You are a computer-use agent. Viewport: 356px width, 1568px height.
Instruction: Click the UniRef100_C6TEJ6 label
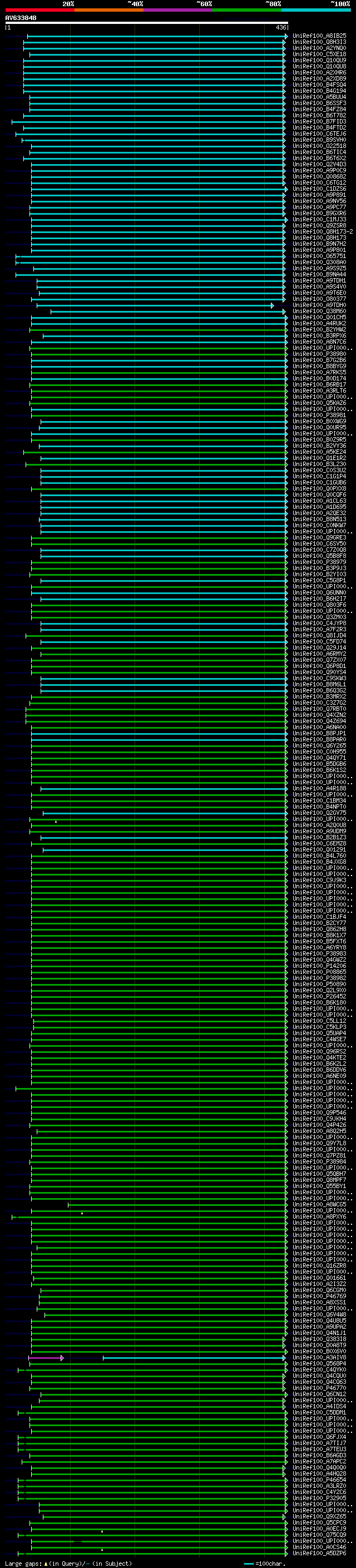[319, 134]
